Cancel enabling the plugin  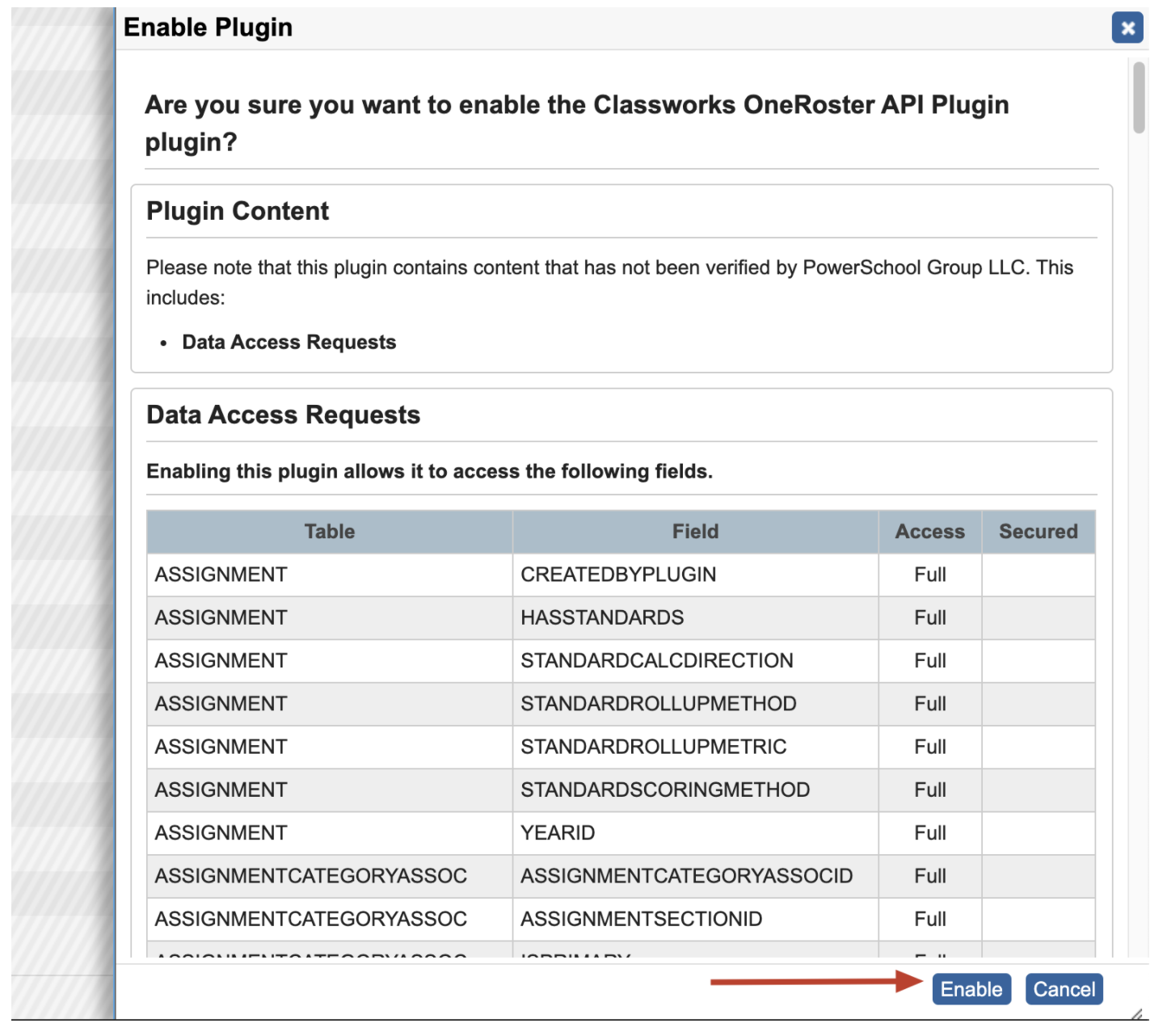click(x=1064, y=989)
